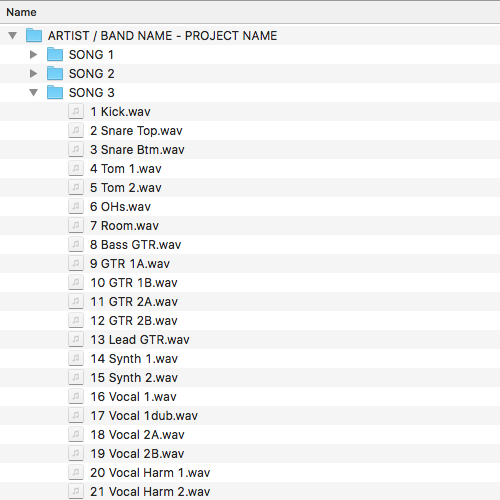Select the file name 13 Lead GTR.wav
This screenshot has height=500, width=500.
(x=140, y=340)
